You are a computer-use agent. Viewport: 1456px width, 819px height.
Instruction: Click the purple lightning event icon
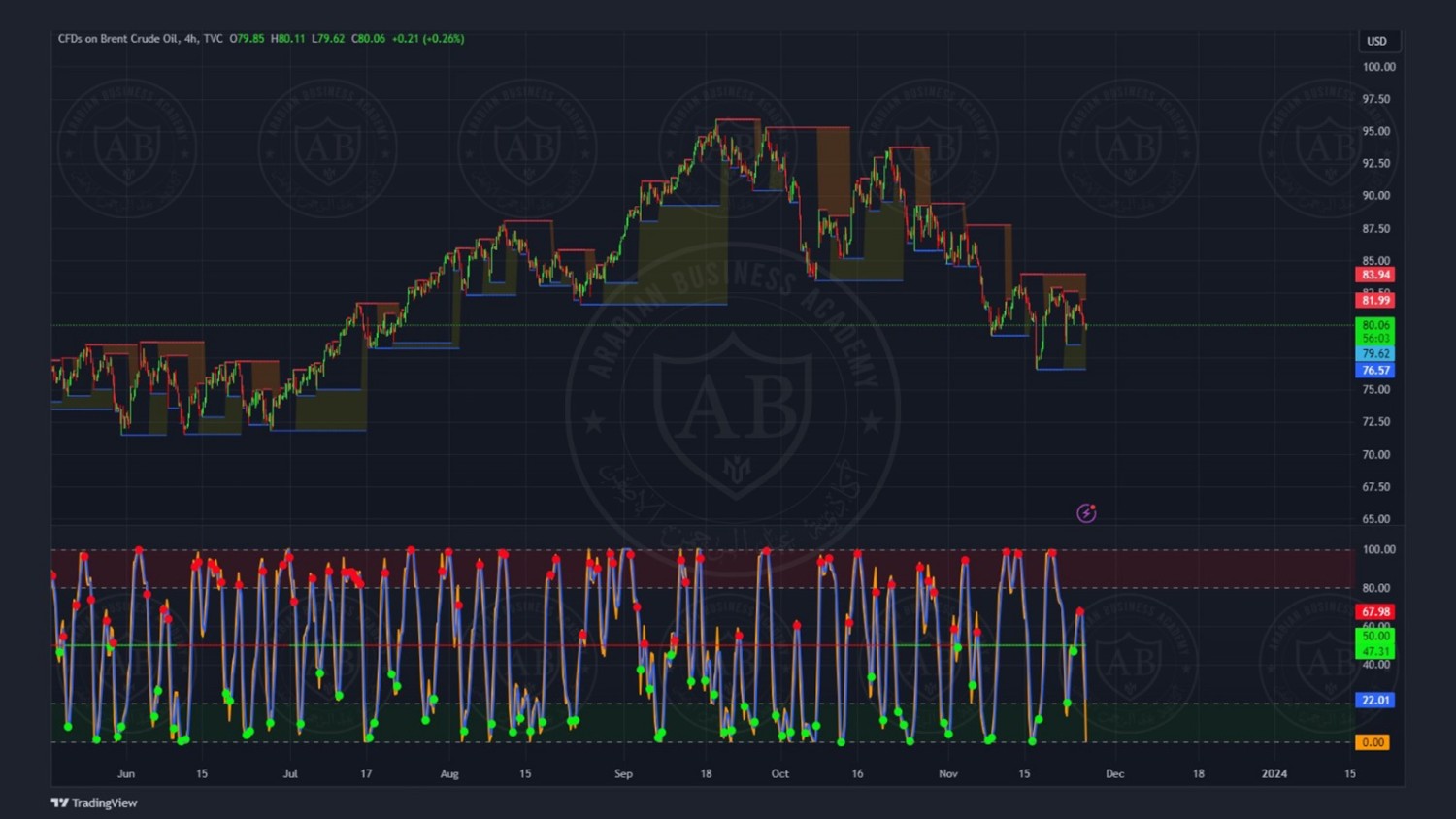tap(1086, 513)
